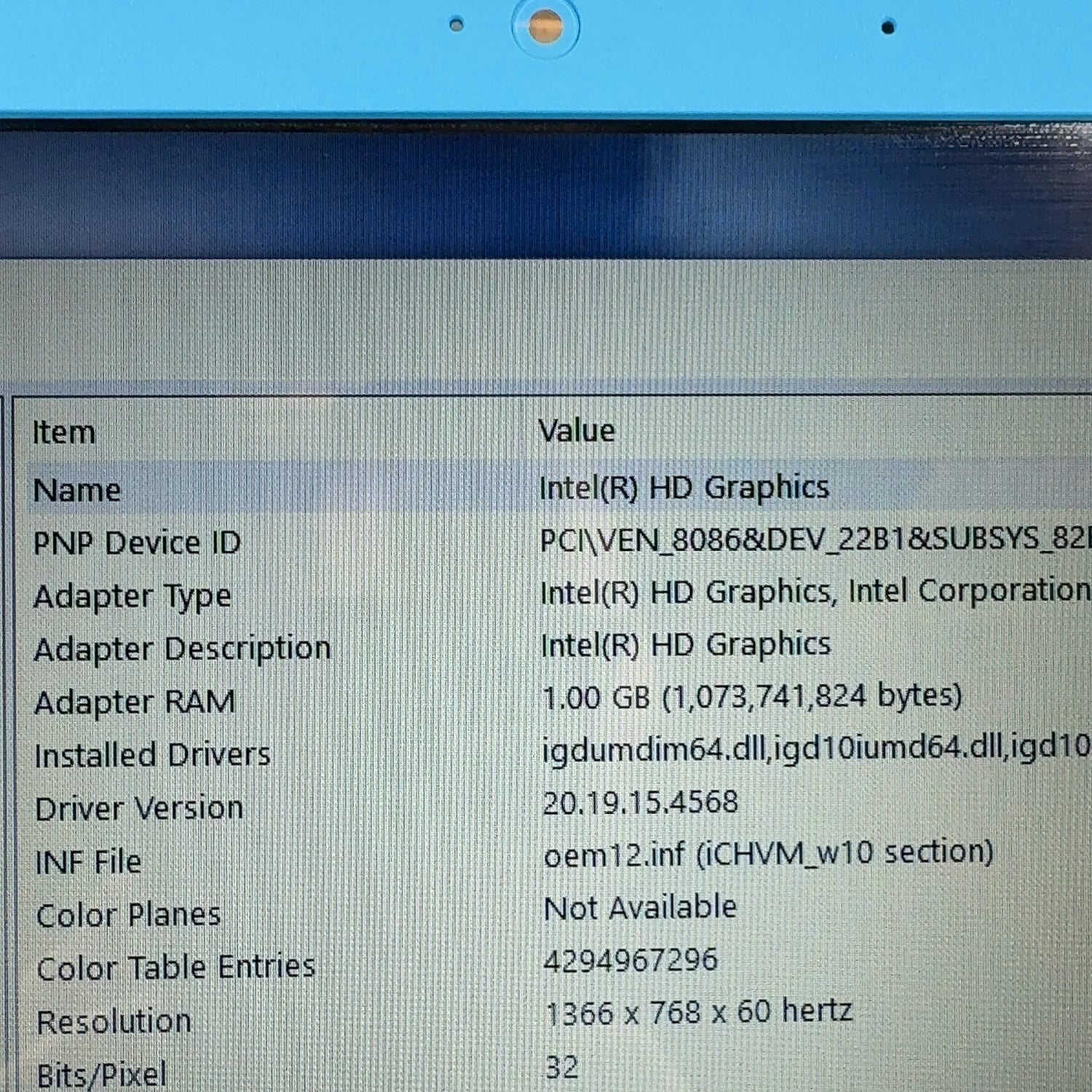Click the 'oem12.inf (iCHVM_w10 section)' value

(x=769, y=853)
